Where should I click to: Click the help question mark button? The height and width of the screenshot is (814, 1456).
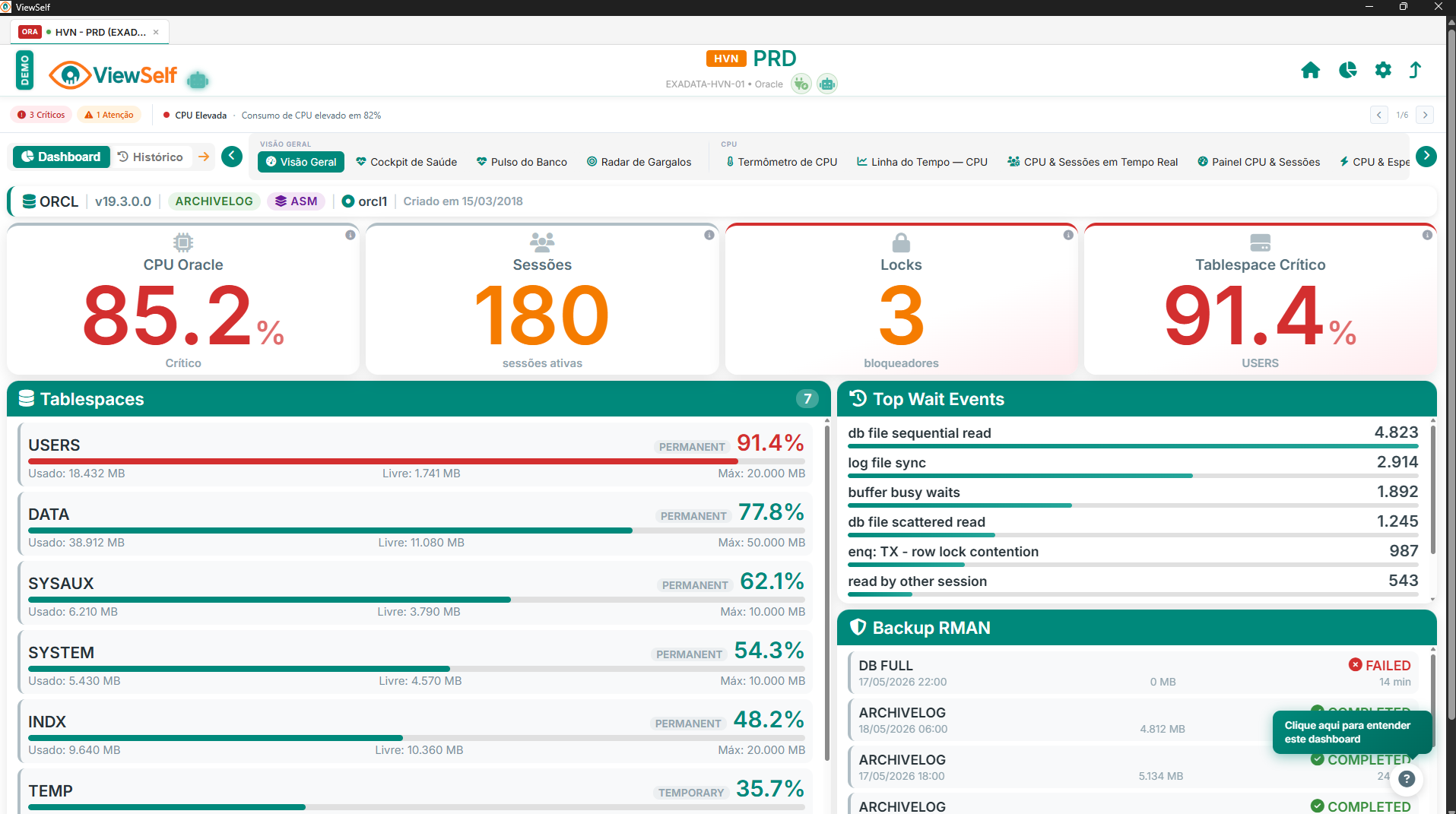[1407, 778]
